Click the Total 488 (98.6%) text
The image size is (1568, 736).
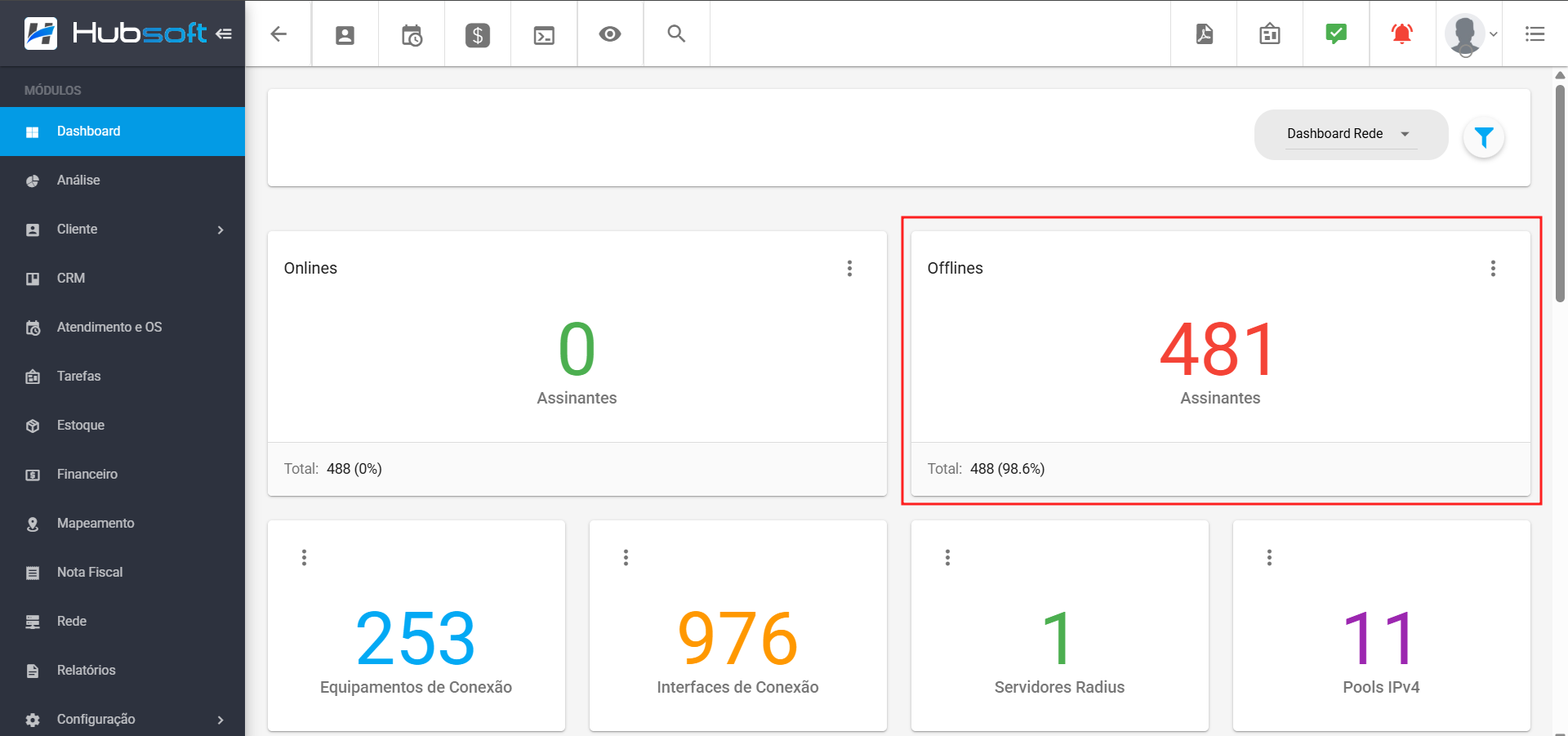click(x=986, y=469)
